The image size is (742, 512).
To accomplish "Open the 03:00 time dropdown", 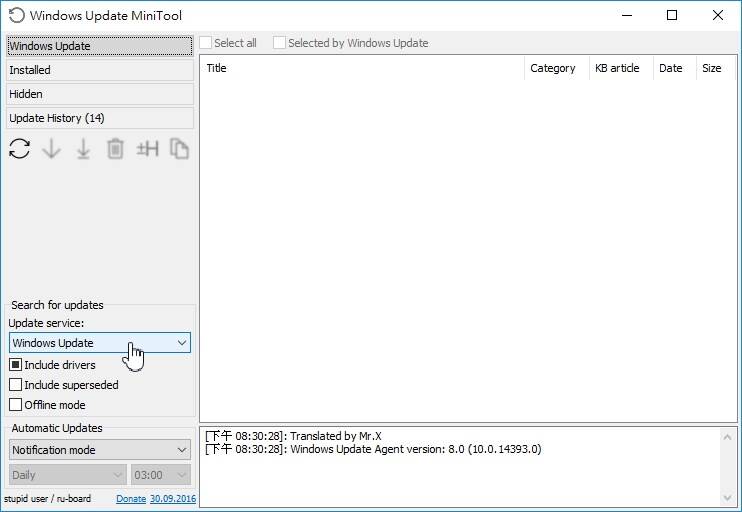I will [161, 475].
